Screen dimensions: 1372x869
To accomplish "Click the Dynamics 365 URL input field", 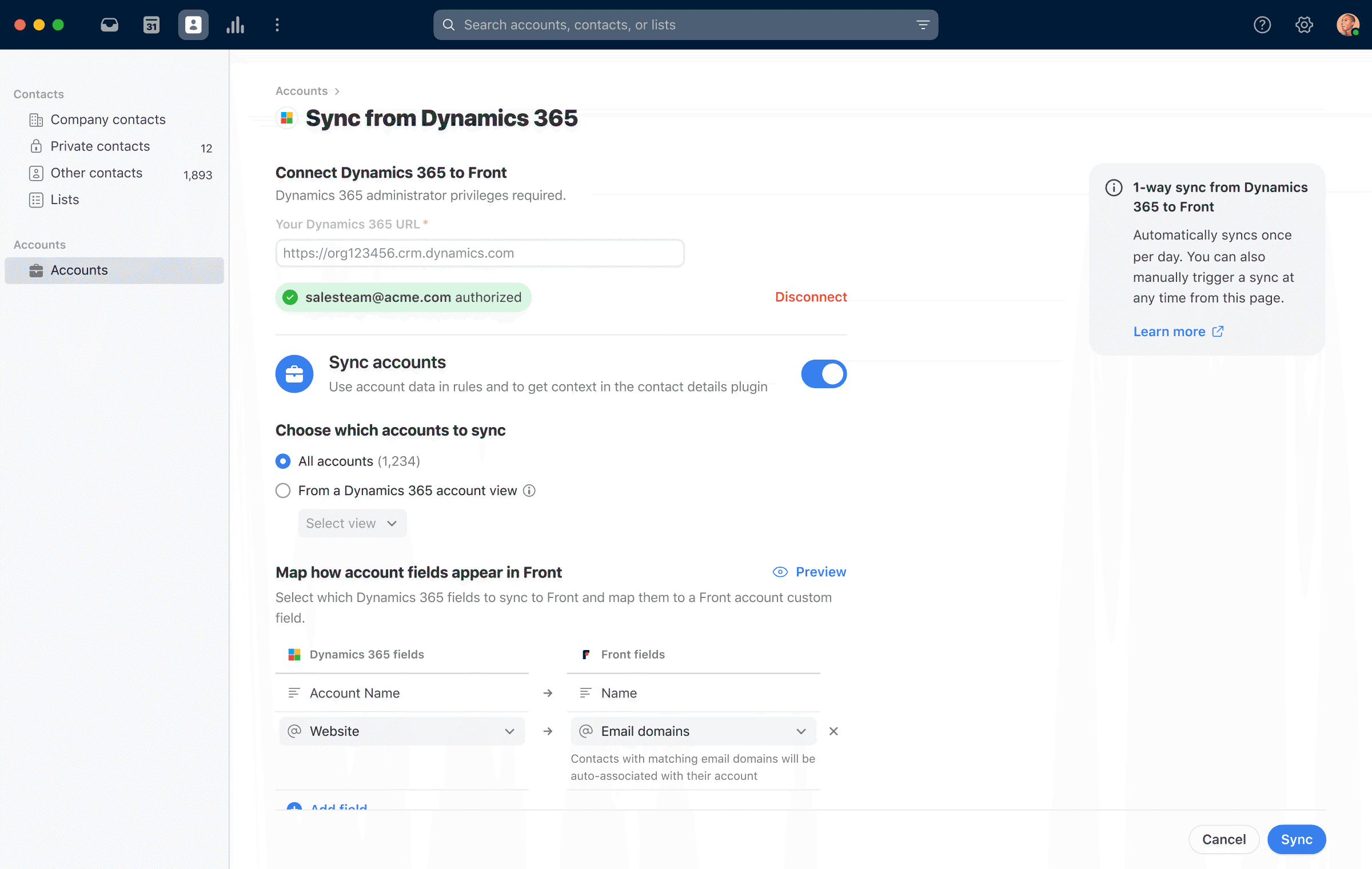I will [479, 253].
